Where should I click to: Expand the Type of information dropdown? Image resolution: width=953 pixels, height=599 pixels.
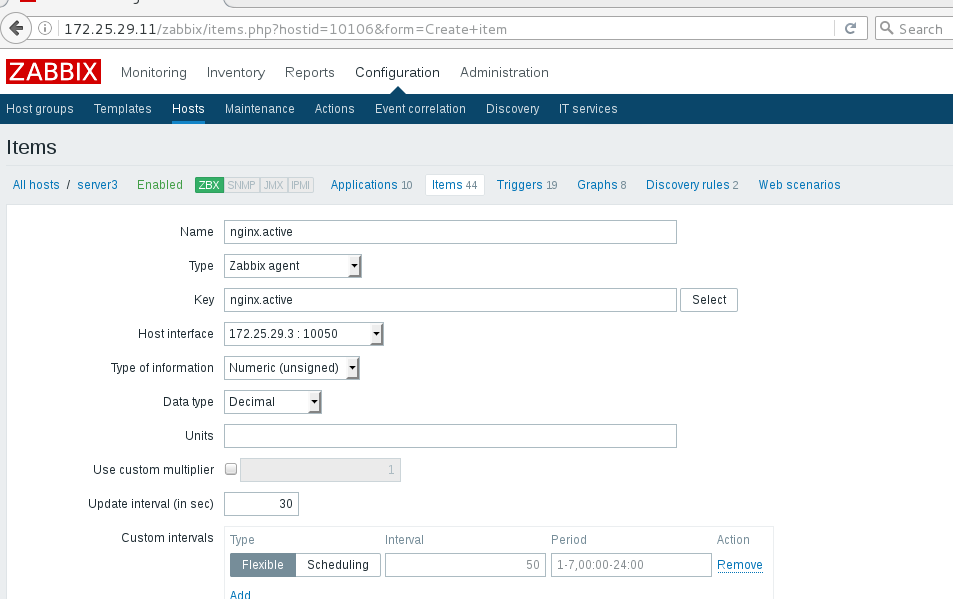click(292, 368)
